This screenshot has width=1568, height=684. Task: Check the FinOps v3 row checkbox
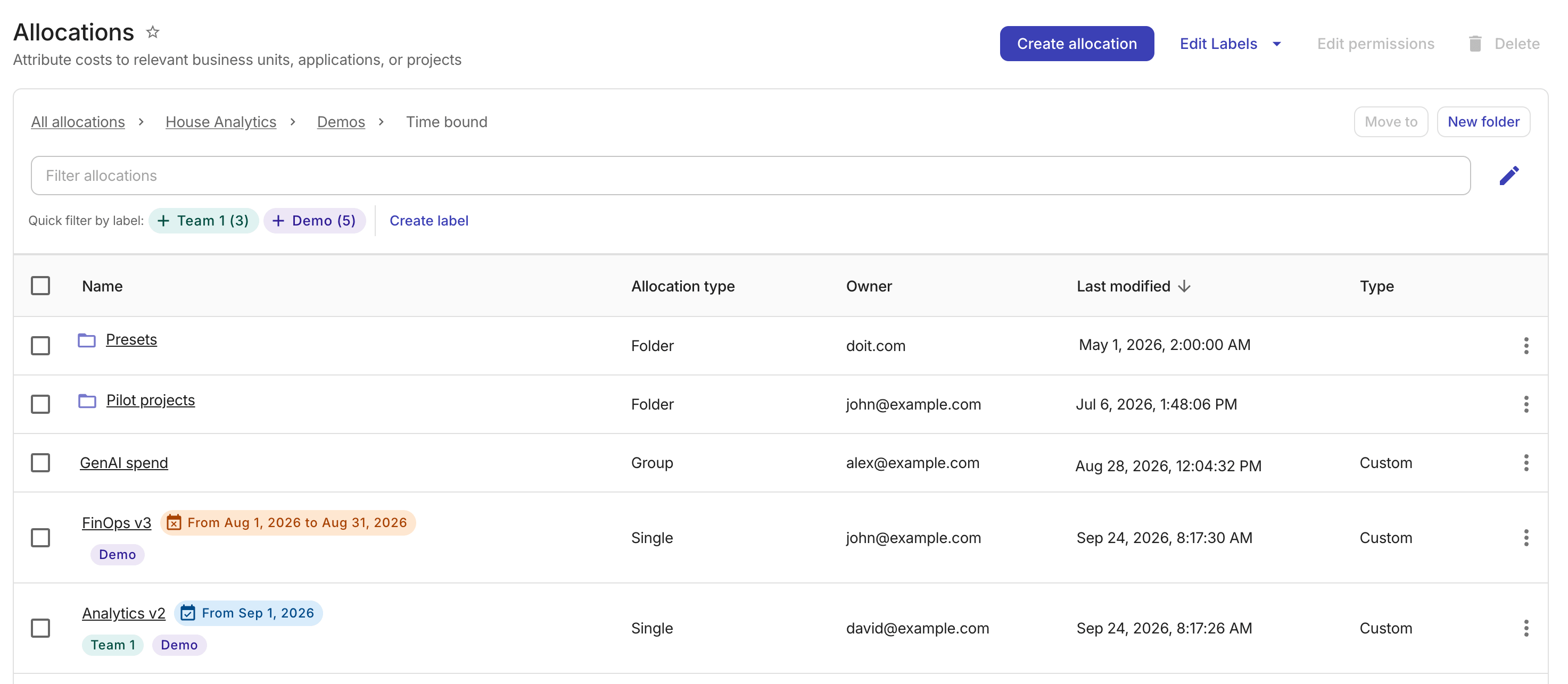coord(40,537)
